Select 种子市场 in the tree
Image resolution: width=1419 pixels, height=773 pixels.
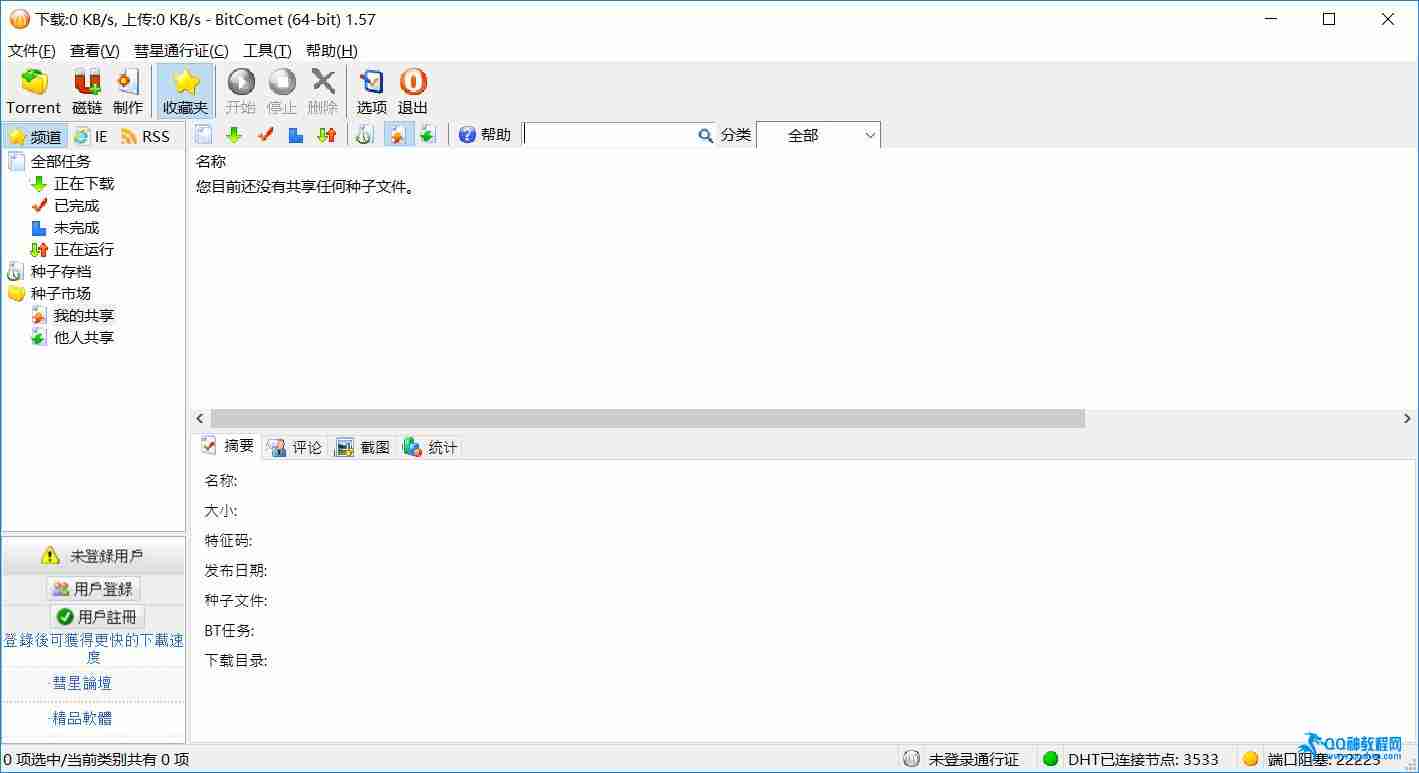[x=60, y=294]
